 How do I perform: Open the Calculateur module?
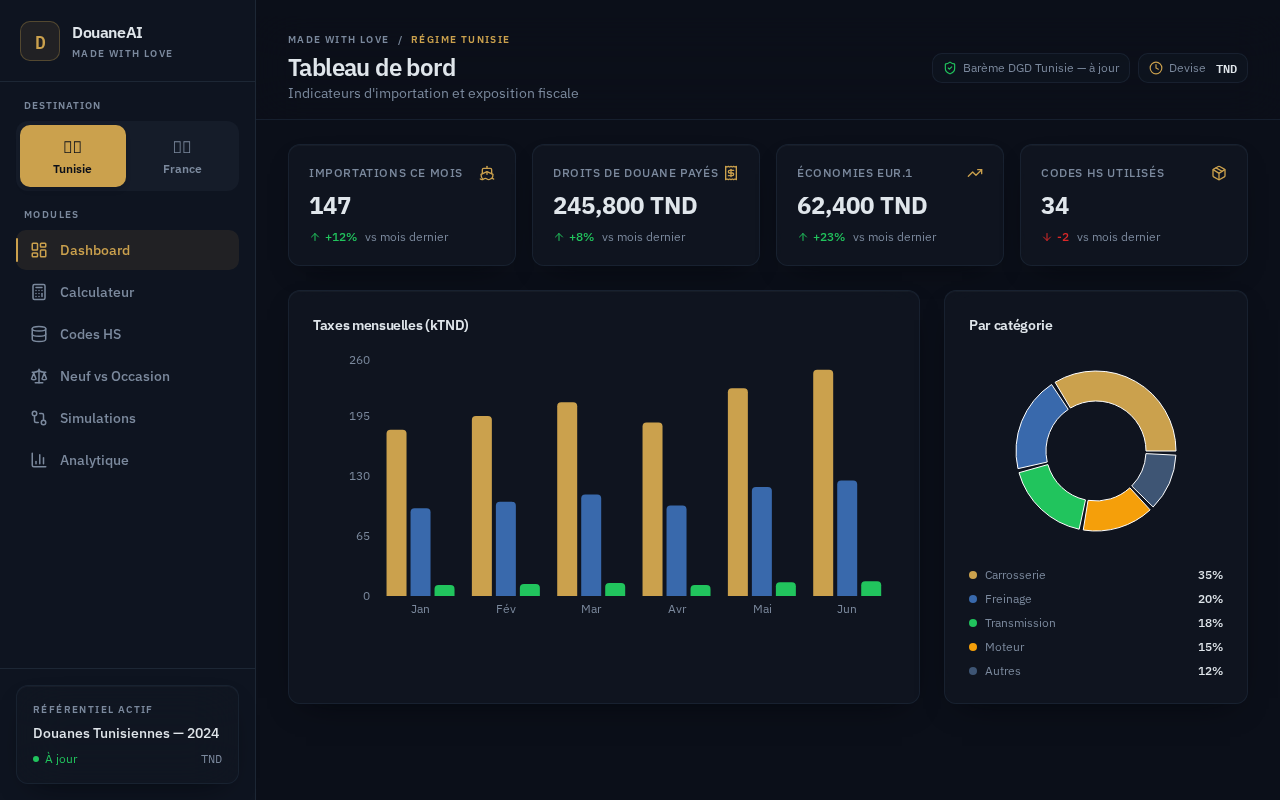[x=128, y=292]
